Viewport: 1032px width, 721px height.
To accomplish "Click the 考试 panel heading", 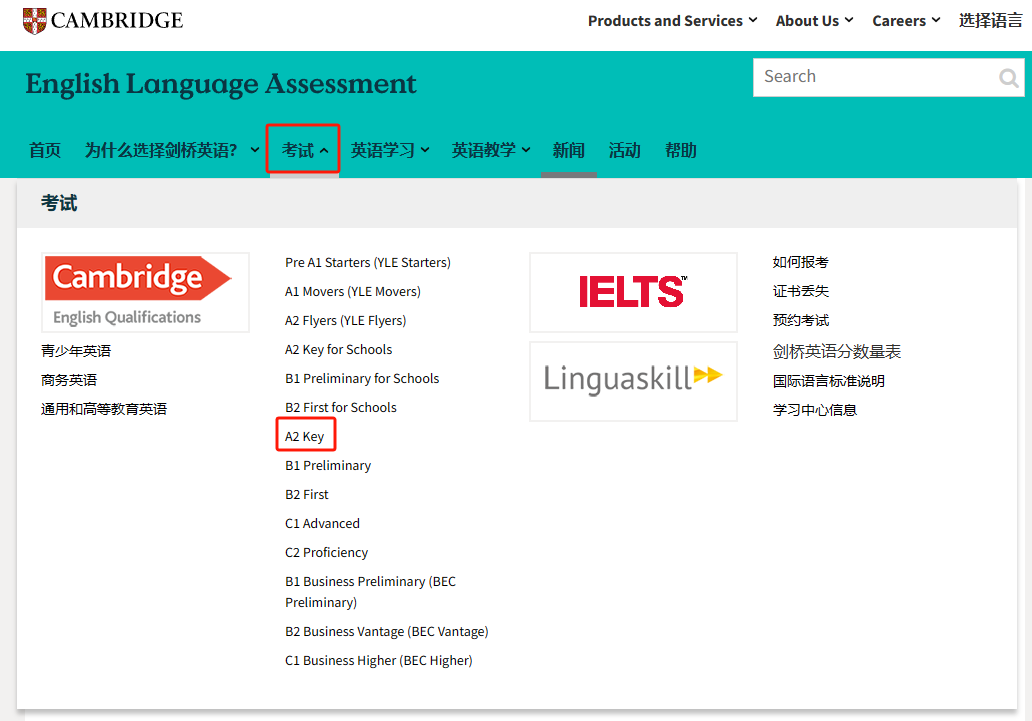I will click(x=59, y=203).
